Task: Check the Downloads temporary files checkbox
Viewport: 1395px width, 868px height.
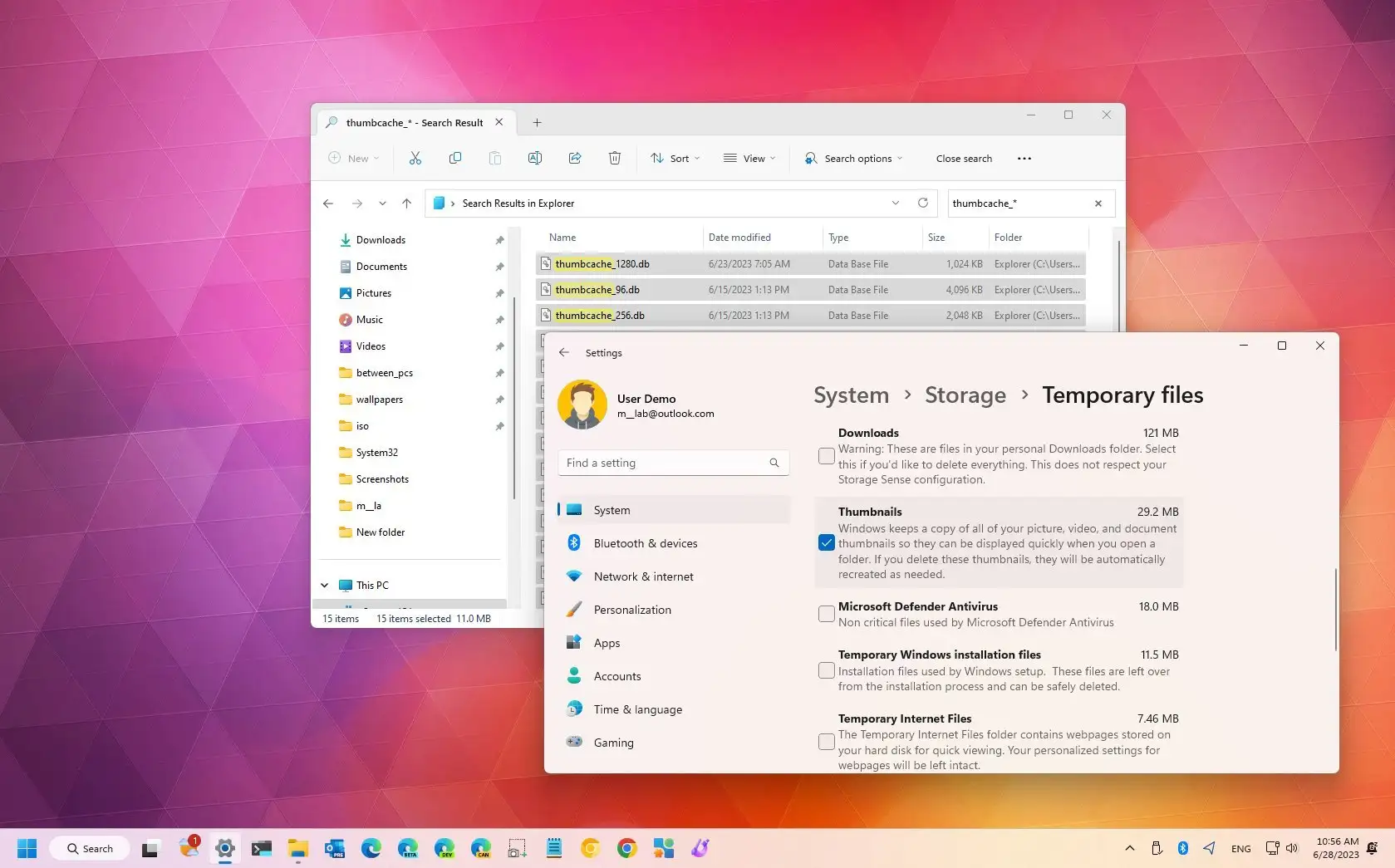Action: [x=827, y=456]
